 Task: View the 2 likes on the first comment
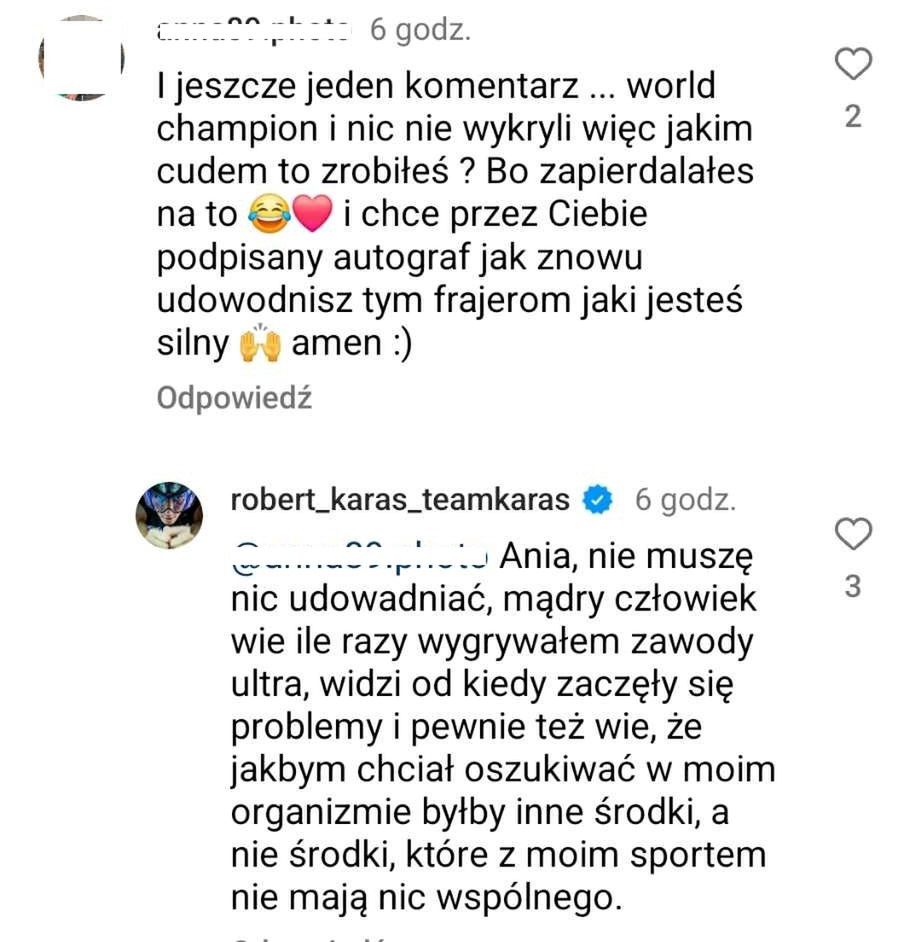coord(853,117)
